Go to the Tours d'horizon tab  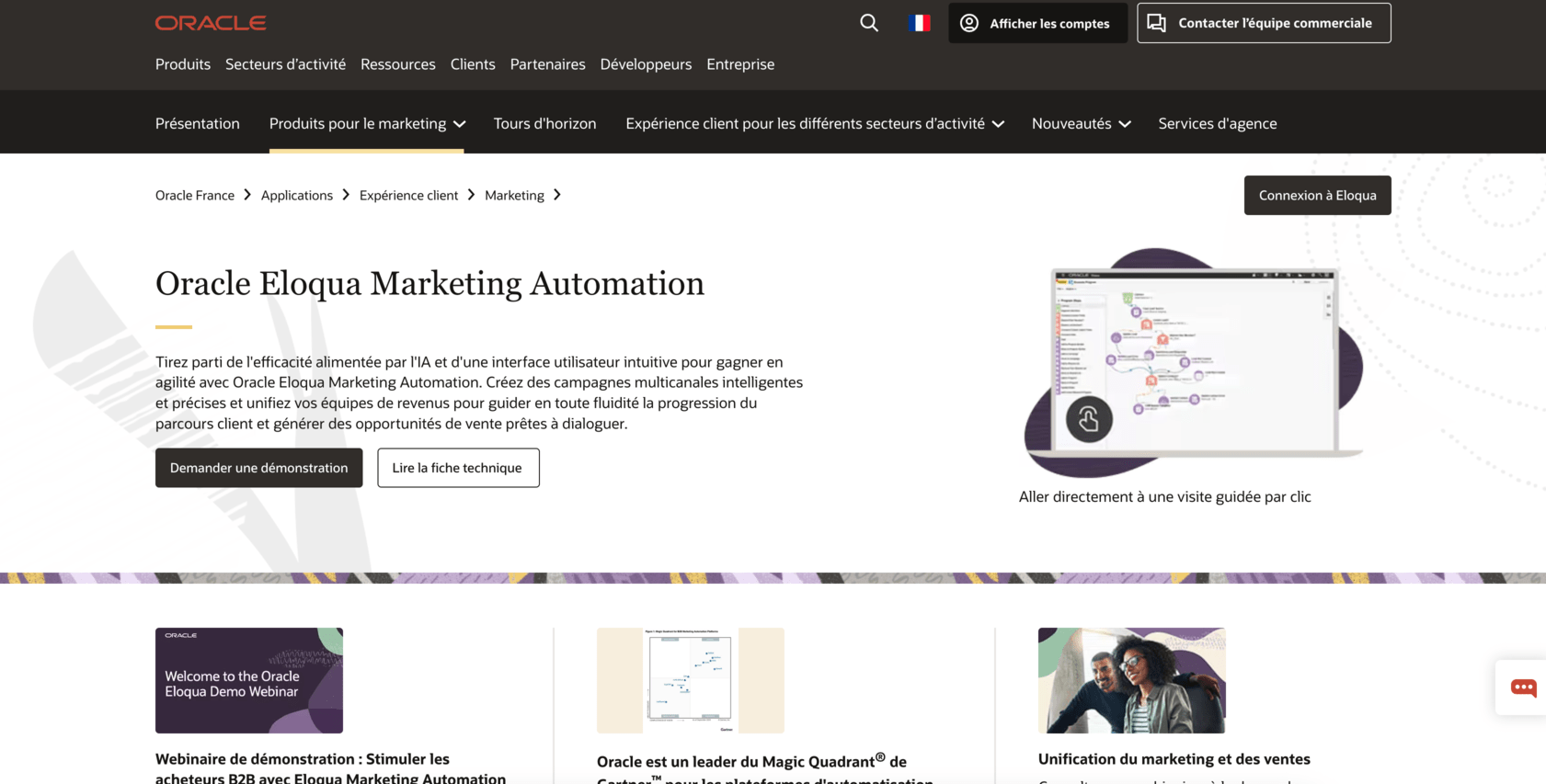(544, 123)
